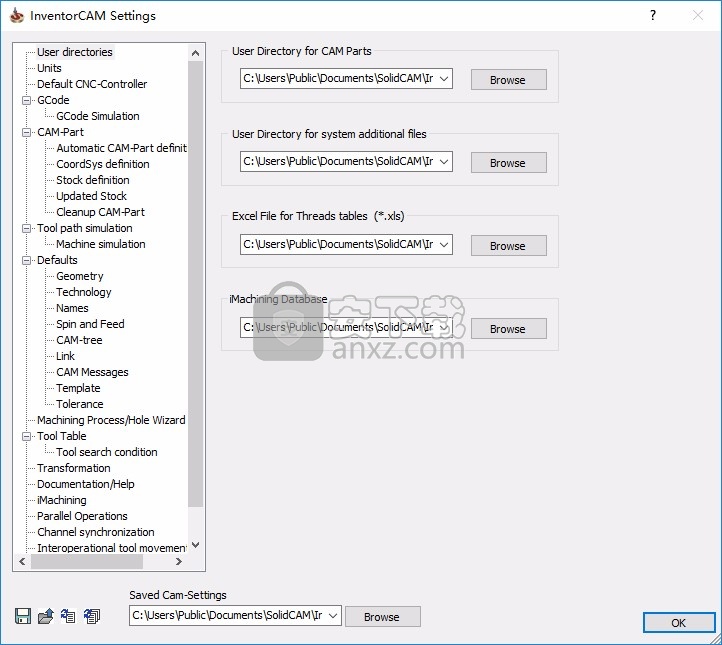722x645 pixels.
Task: Open Parallel Operations settings
Action: (x=82, y=516)
